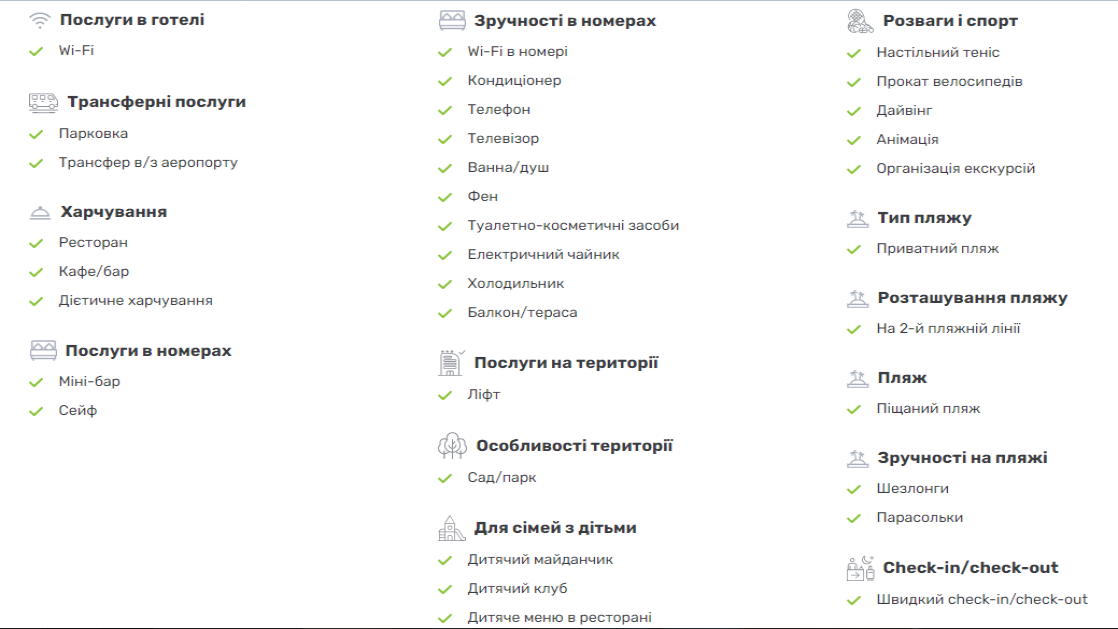Select the Приватний пляж item
1118x629 pixels.
(x=938, y=249)
